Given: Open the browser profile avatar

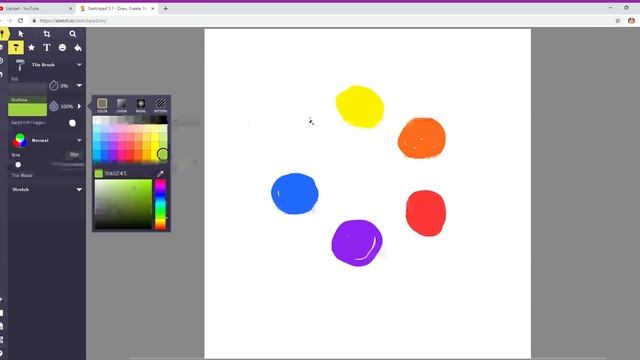Looking at the screenshot, I should [631, 20].
